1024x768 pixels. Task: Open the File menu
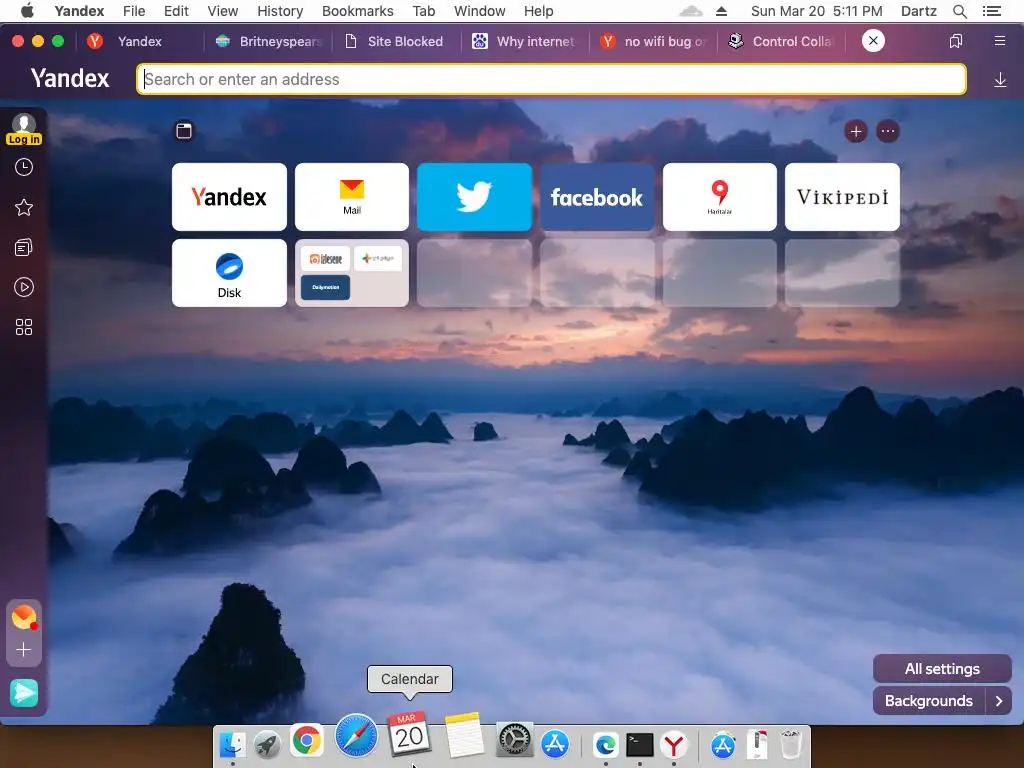click(x=134, y=11)
